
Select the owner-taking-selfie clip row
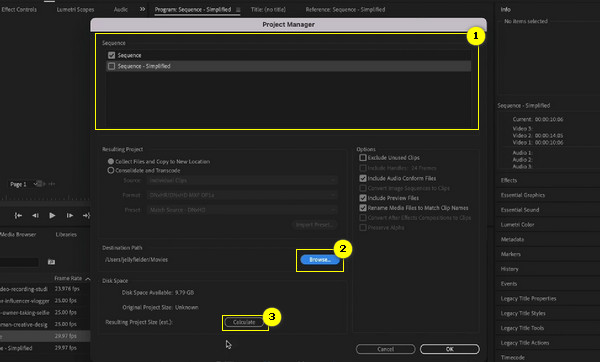point(45,313)
